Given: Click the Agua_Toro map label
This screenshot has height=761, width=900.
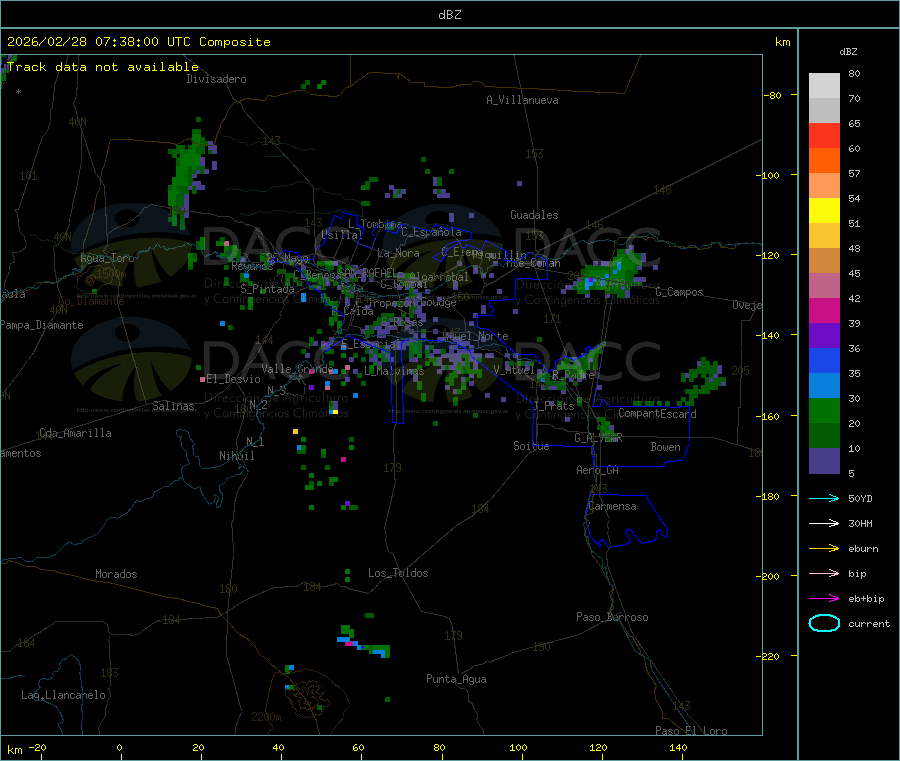Looking at the screenshot, I should [107, 258].
